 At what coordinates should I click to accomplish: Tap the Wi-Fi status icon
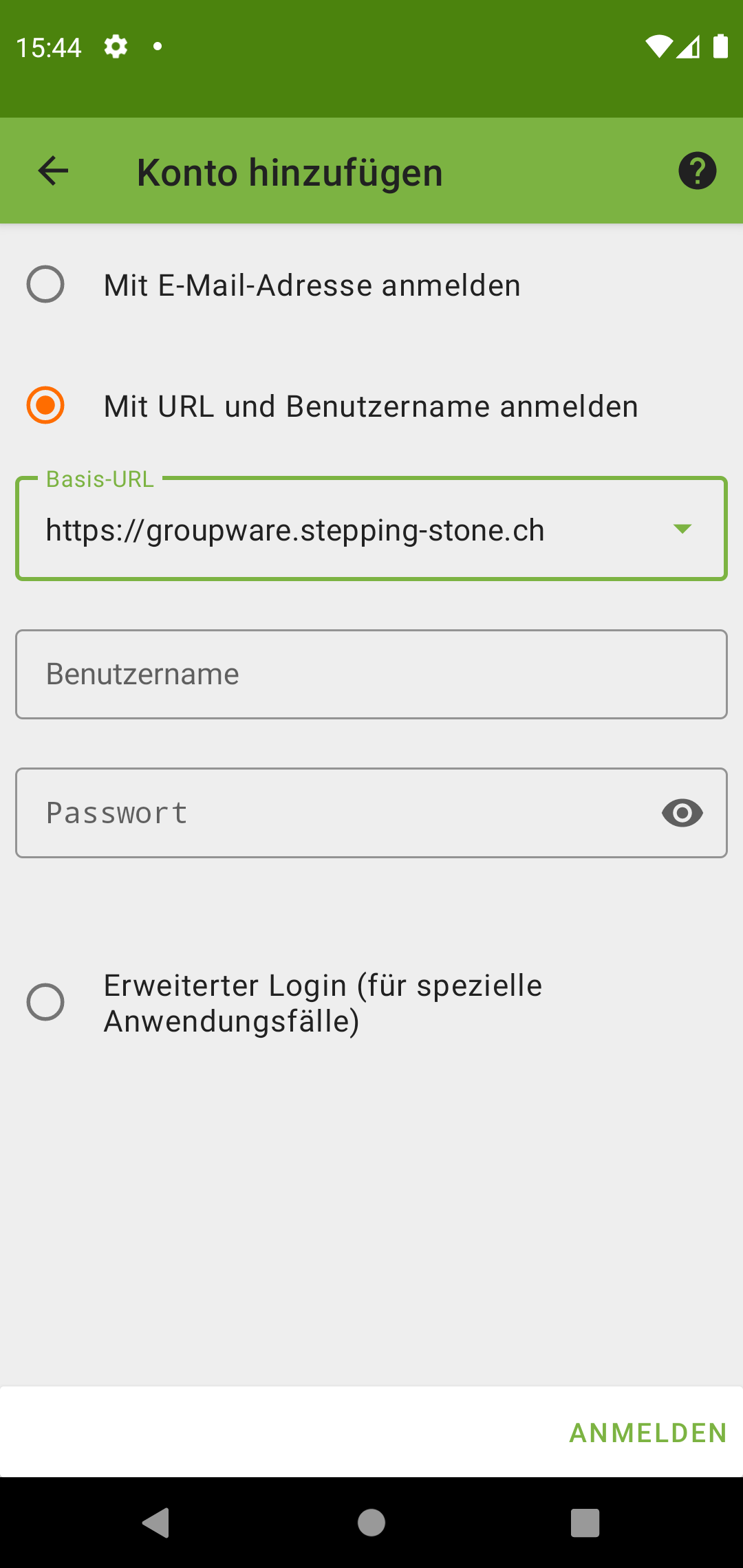coord(658,47)
